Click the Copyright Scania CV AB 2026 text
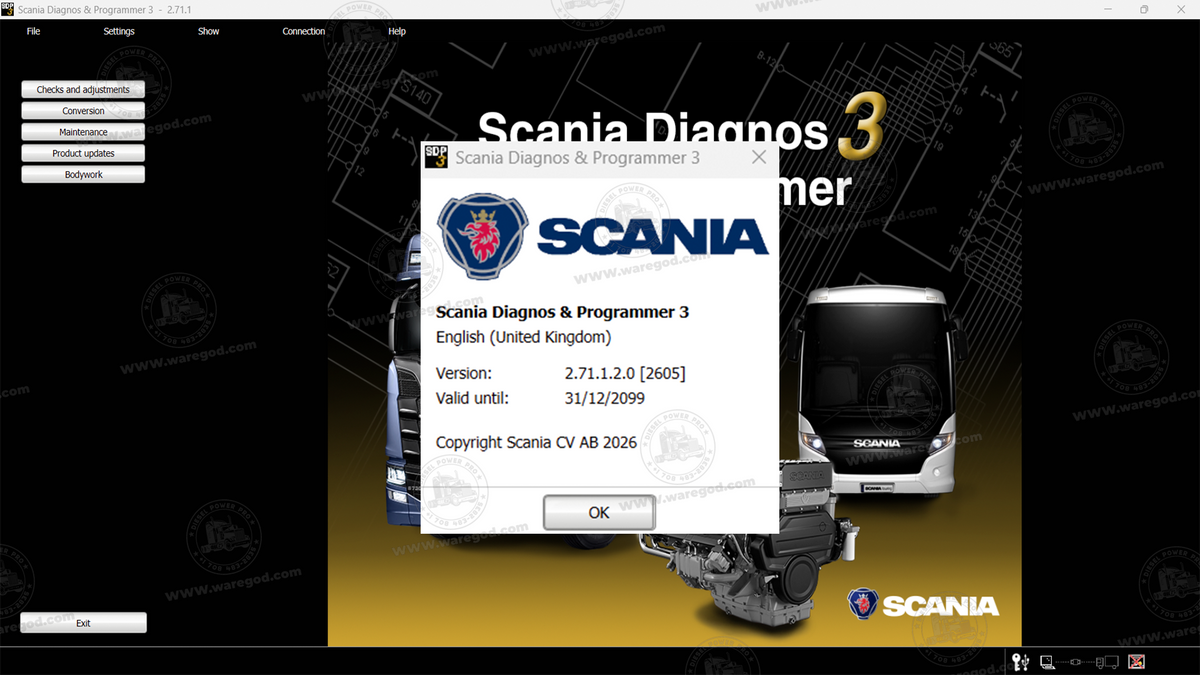Viewport: 1200px width, 675px height. coord(536,442)
